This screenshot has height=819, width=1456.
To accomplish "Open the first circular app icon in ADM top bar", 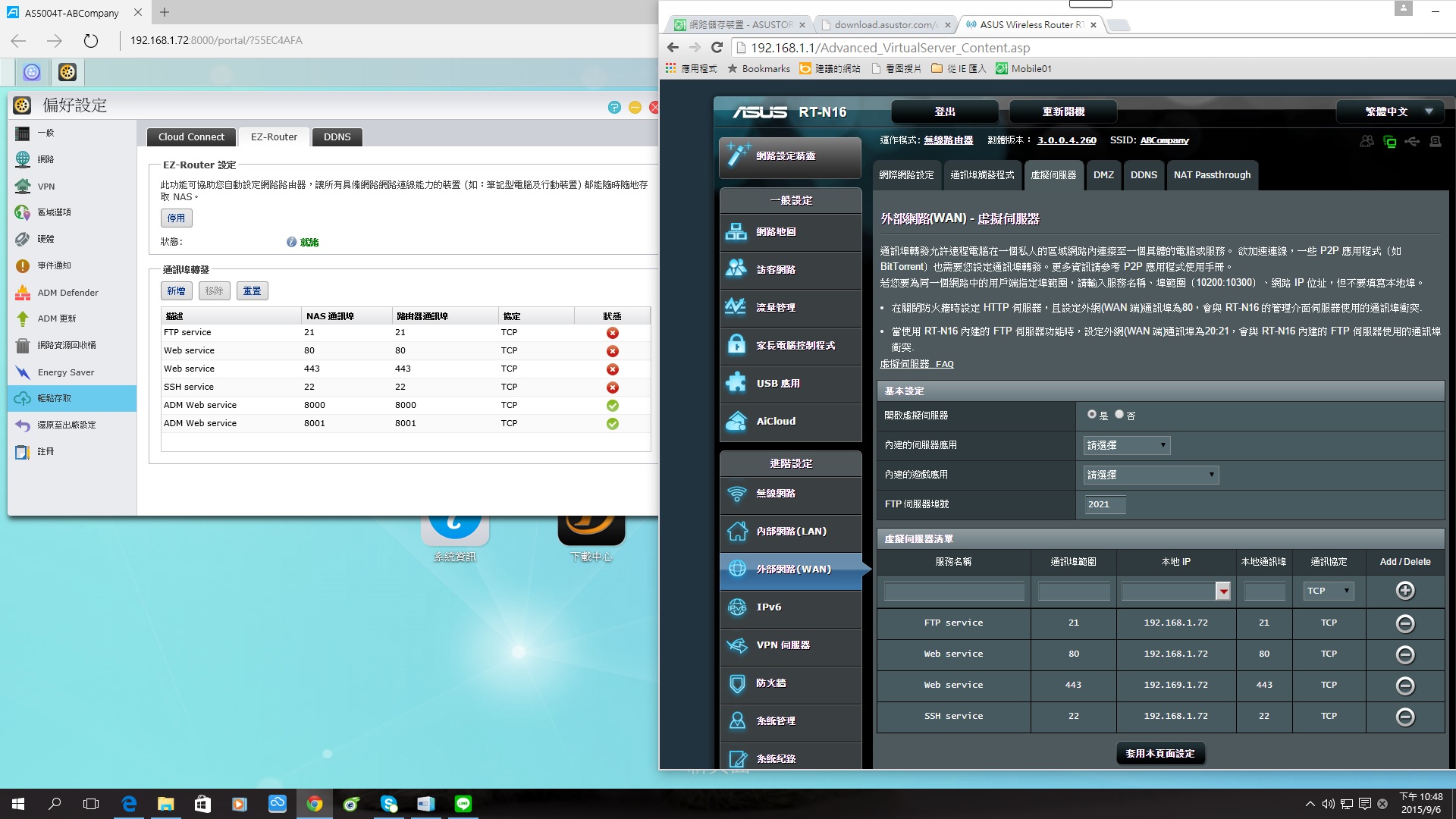I will click(32, 72).
